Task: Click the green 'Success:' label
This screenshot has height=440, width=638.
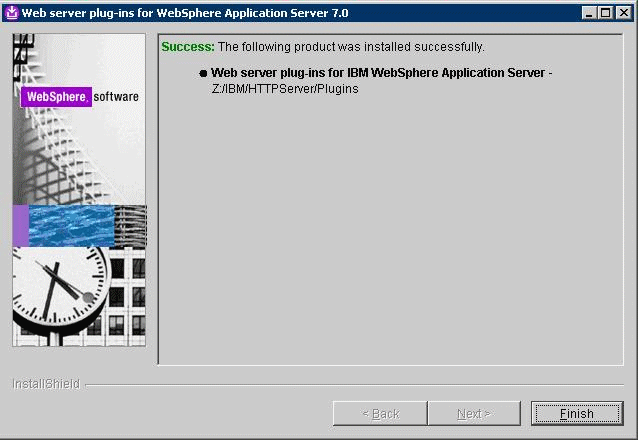Action: 188,47
